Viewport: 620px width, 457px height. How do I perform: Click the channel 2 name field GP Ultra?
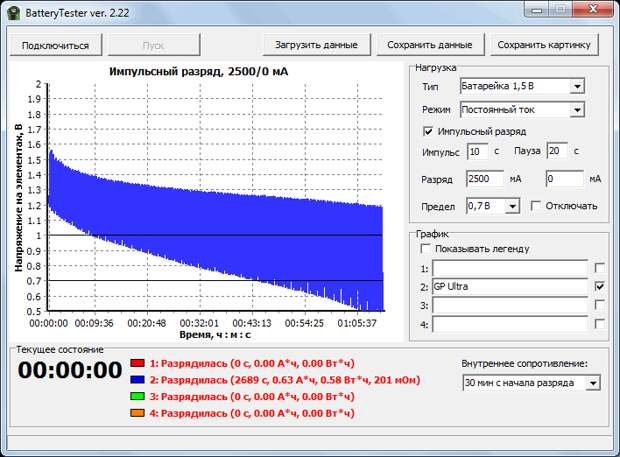point(510,287)
